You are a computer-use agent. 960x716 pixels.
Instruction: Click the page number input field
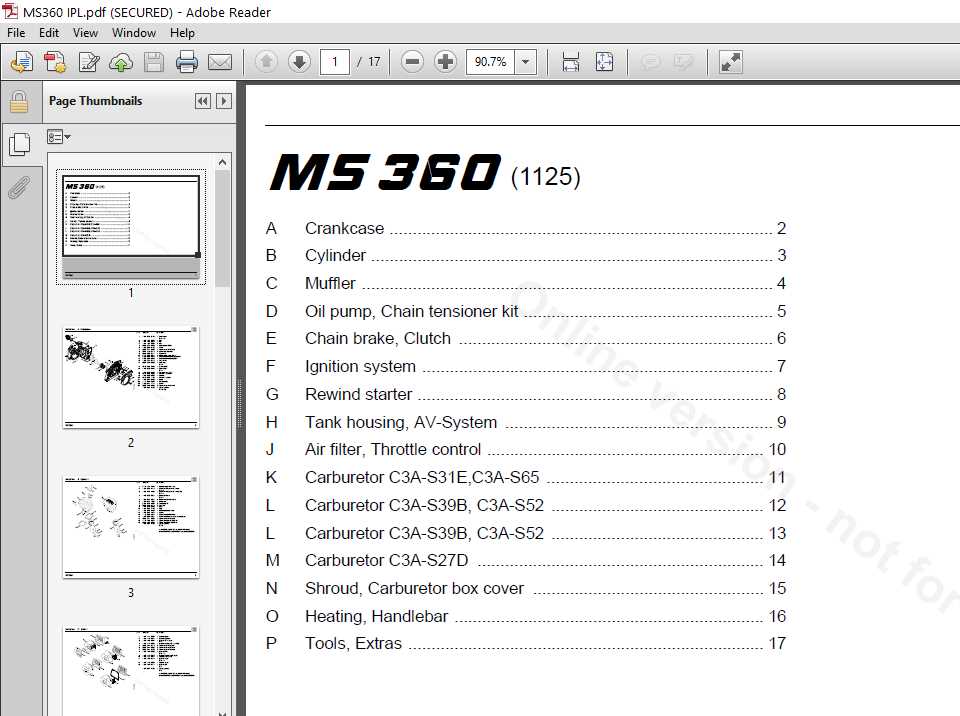[x=335, y=62]
